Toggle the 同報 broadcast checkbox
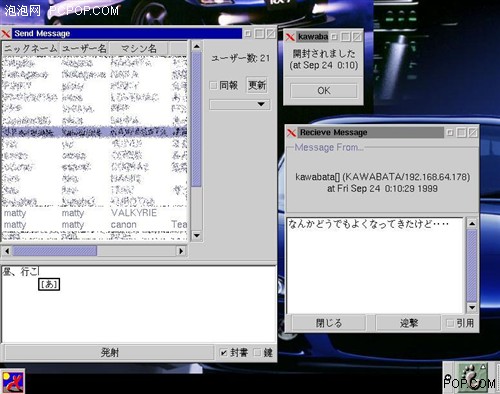Viewport: 500px width, 394px height. coord(213,86)
